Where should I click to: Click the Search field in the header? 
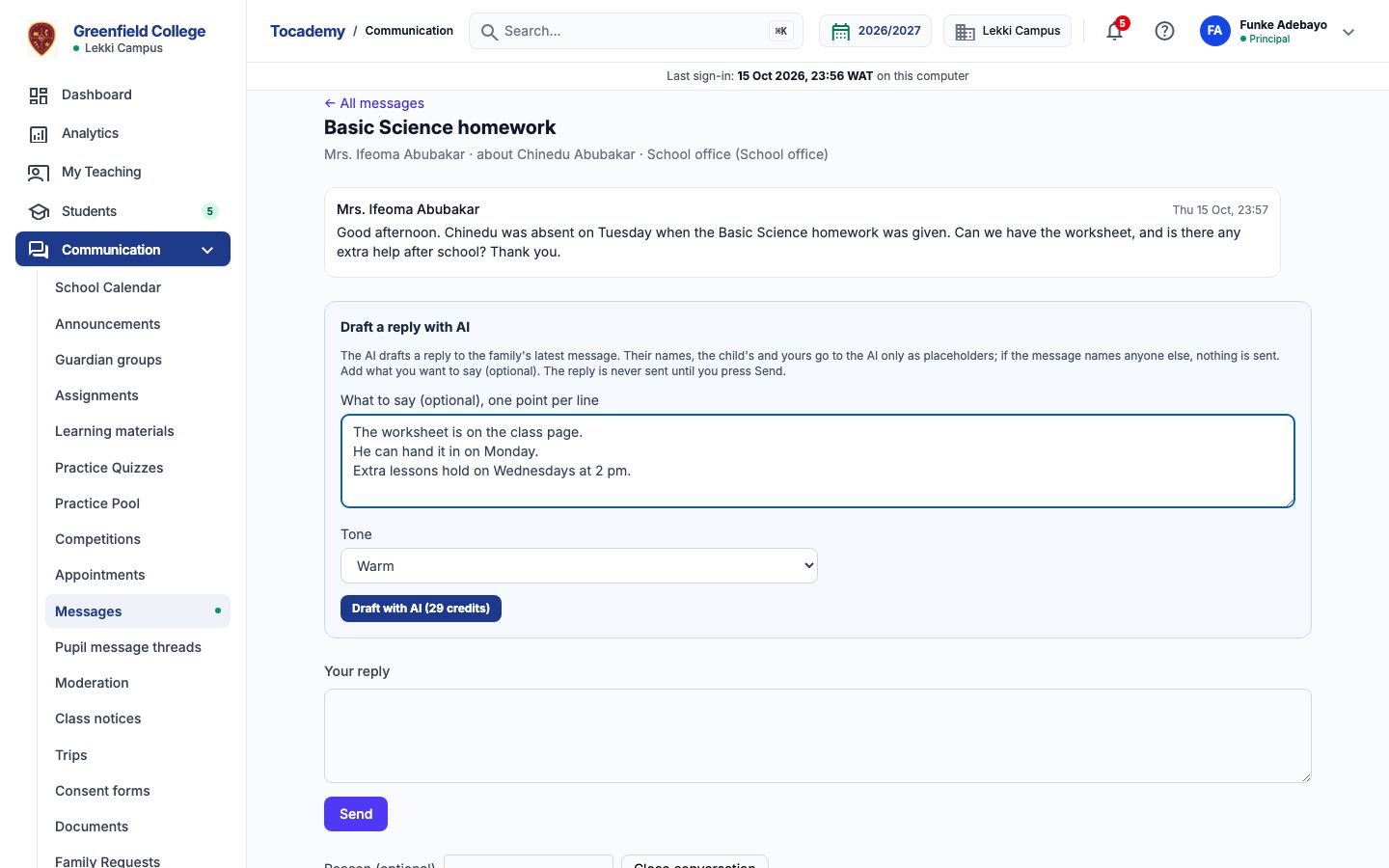[x=638, y=31]
